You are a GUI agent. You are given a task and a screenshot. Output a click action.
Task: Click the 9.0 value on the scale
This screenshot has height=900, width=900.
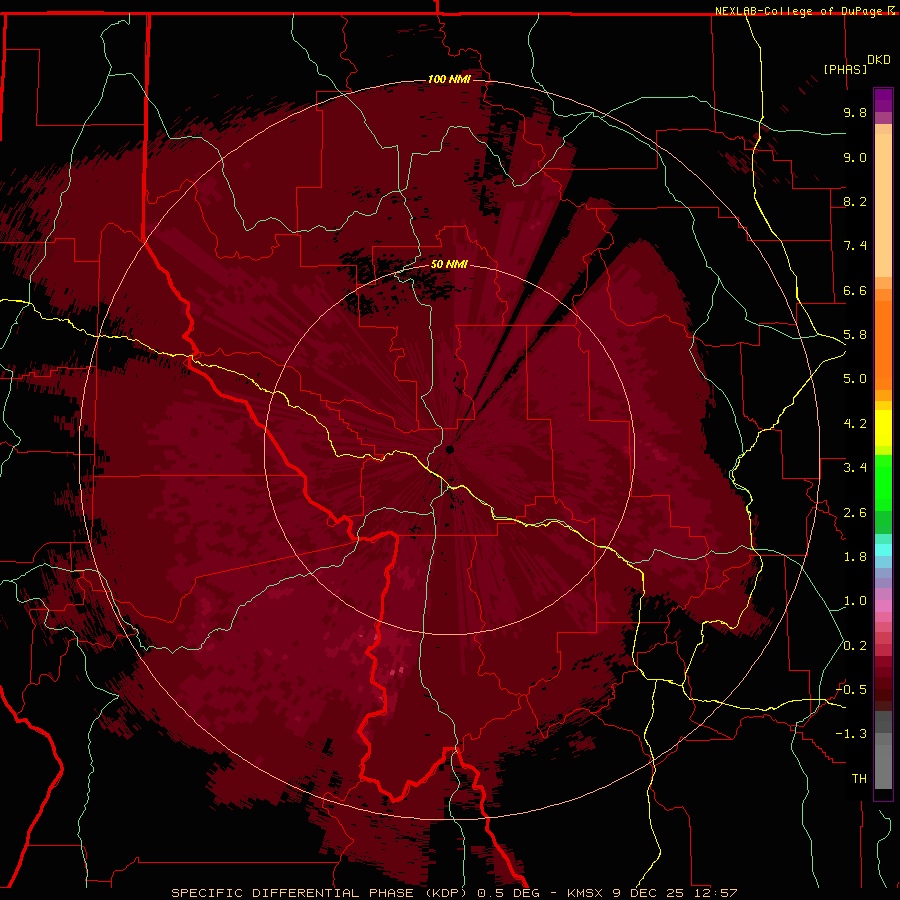pyautogui.click(x=855, y=157)
